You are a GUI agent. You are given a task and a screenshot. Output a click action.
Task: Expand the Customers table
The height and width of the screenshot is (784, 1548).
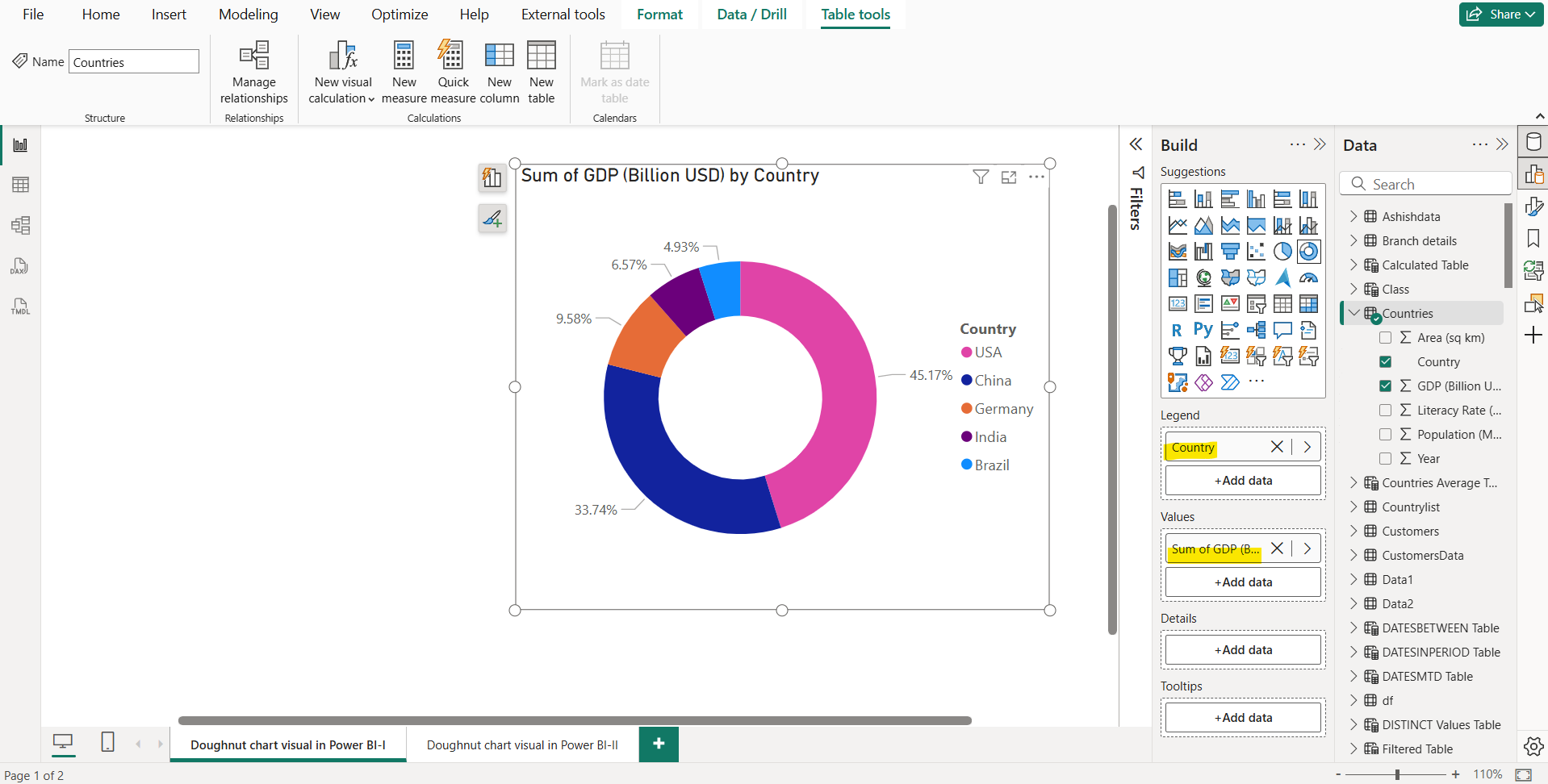(x=1354, y=531)
